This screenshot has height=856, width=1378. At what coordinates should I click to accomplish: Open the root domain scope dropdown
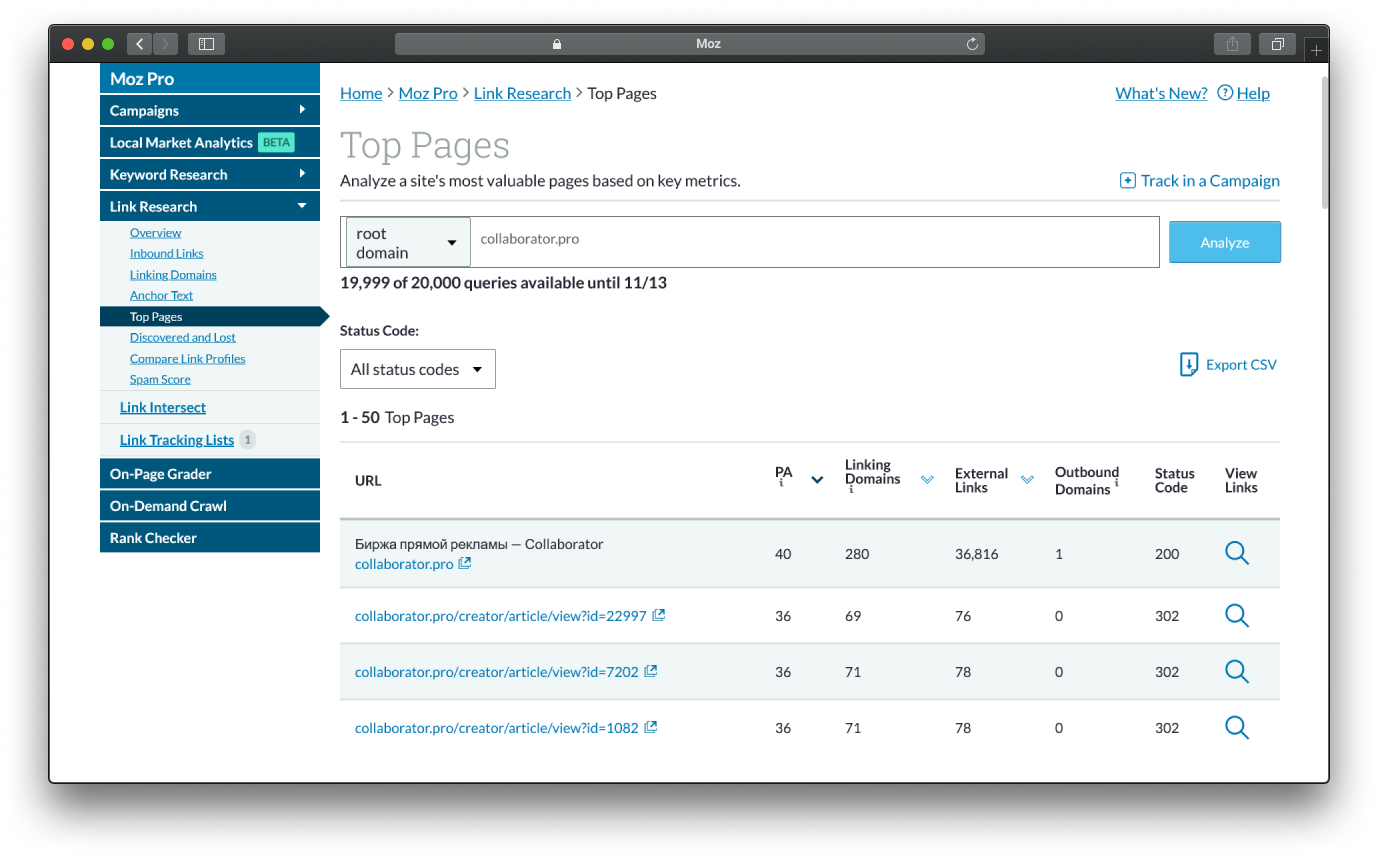[408, 242]
